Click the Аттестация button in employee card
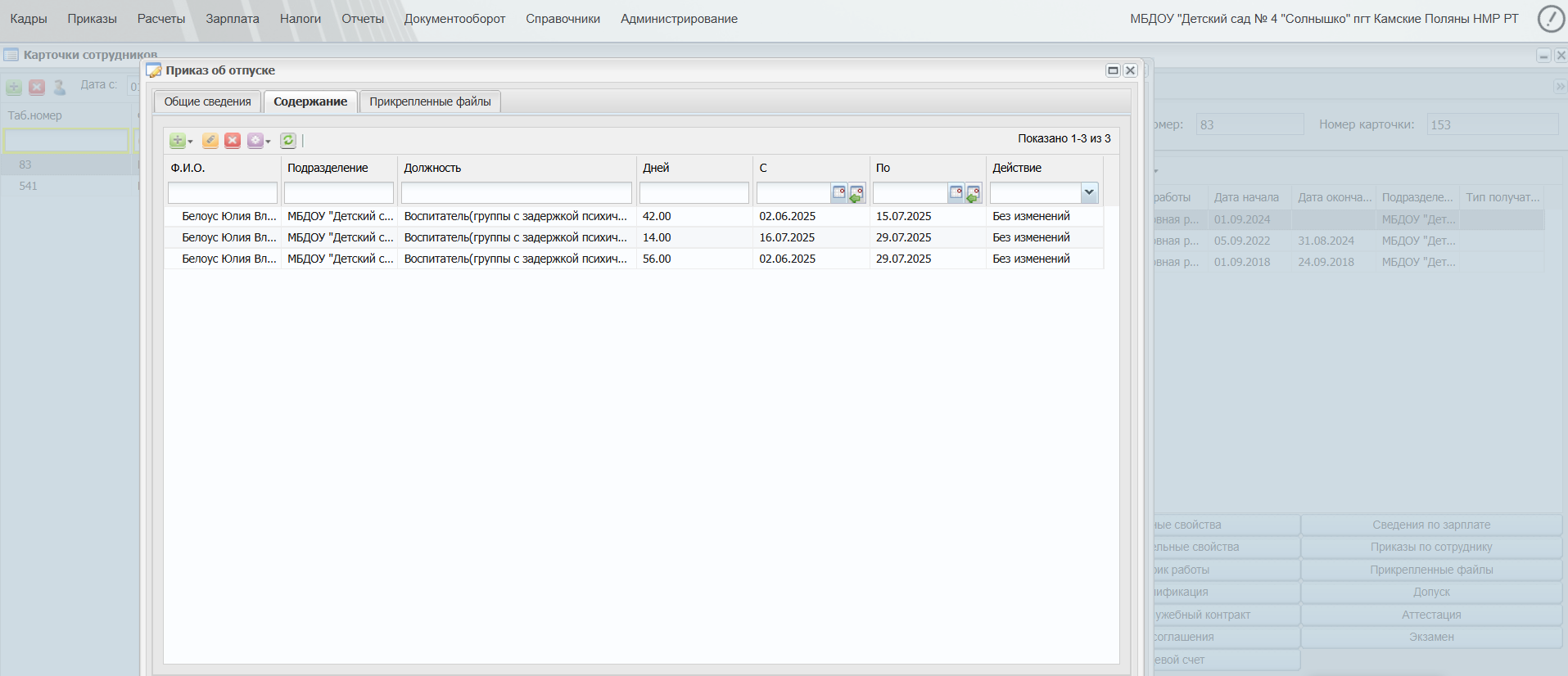Image resolution: width=1568 pixels, height=676 pixels. click(1431, 615)
